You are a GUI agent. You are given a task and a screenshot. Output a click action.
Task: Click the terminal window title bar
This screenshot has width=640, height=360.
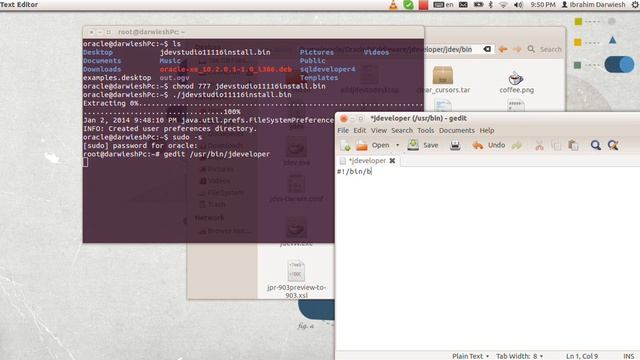point(253,32)
